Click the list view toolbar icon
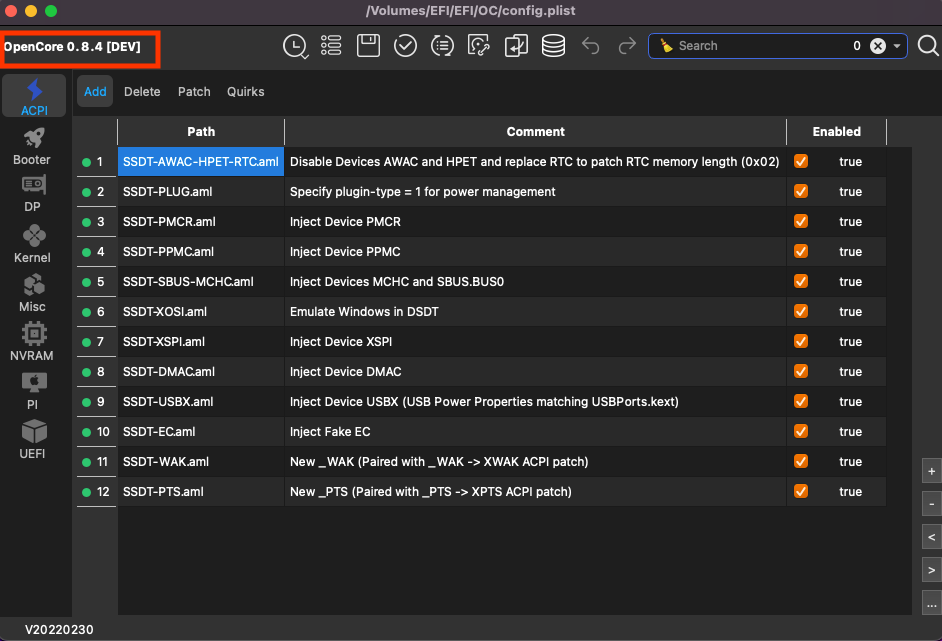This screenshot has width=942, height=641. click(x=331, y=46)
